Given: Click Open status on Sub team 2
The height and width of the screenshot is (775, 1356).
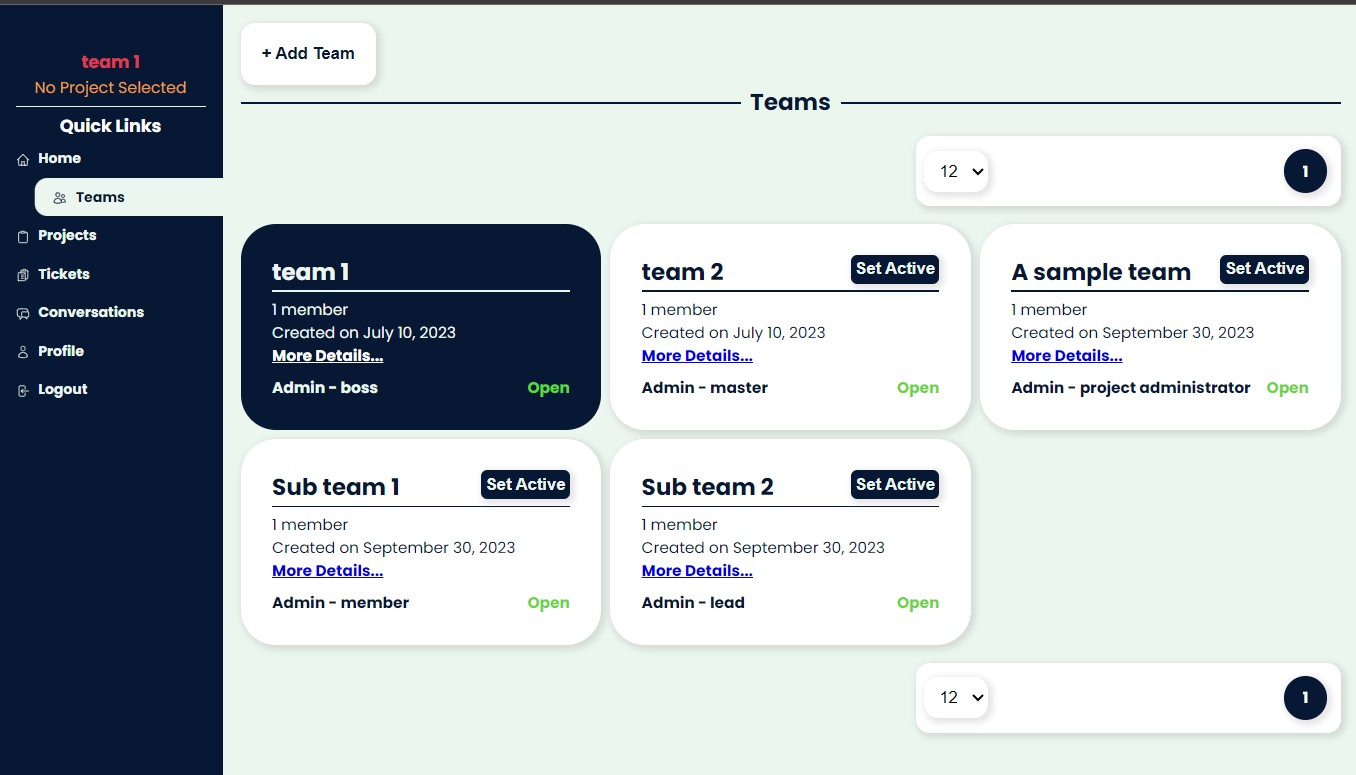Looking at the screenshot, I should 918,603.
